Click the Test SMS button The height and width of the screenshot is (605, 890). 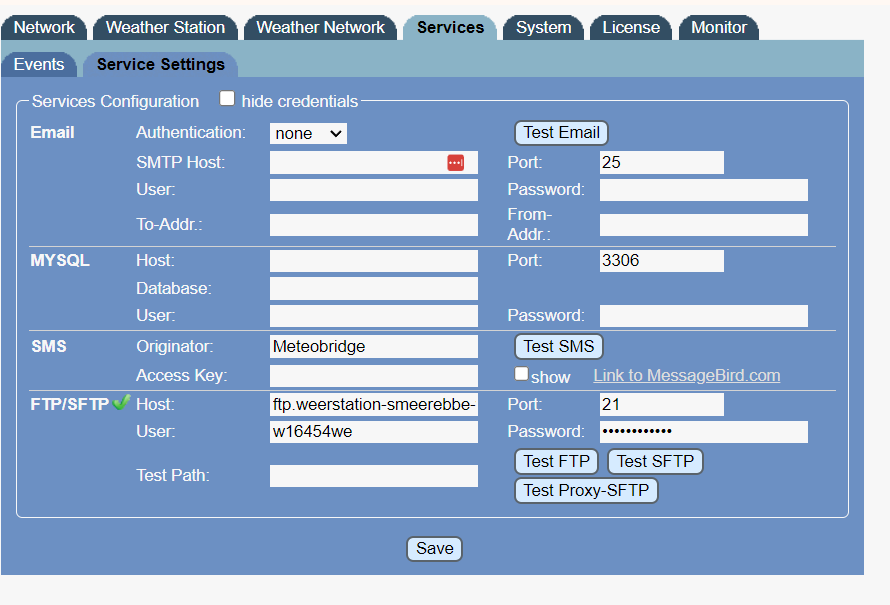click(558, 346)
